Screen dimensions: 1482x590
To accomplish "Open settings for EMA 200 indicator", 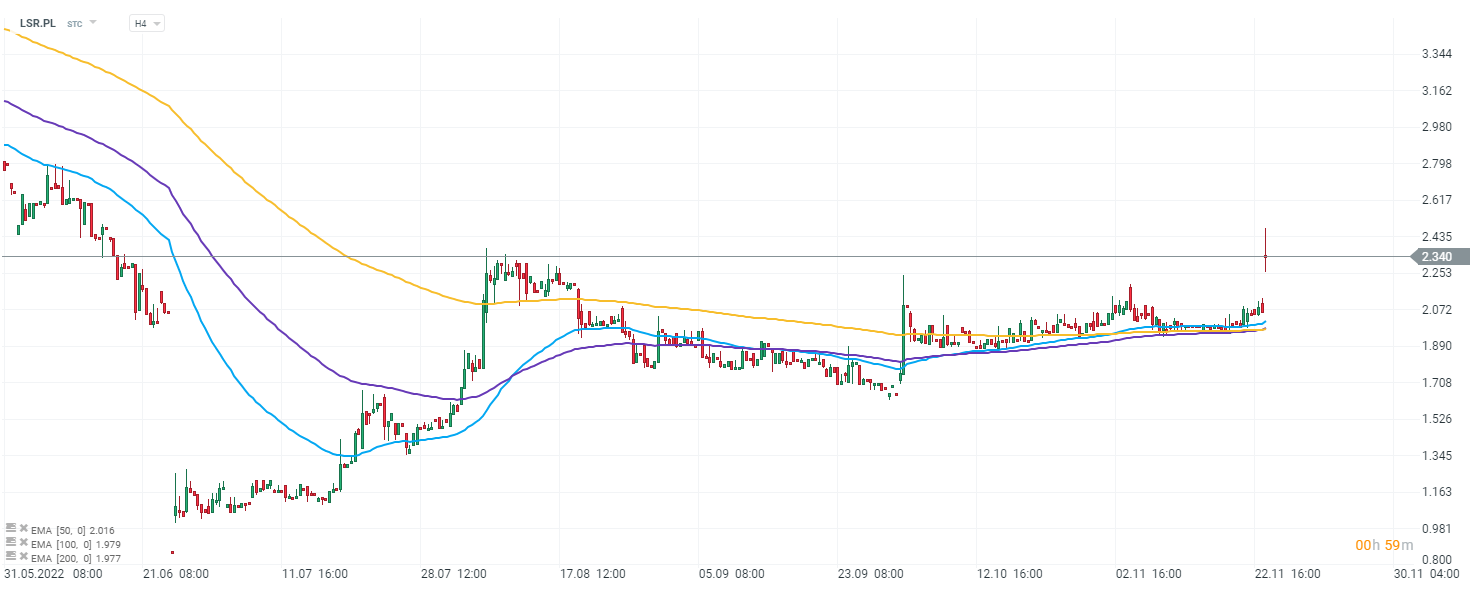I will pos(10,558).
